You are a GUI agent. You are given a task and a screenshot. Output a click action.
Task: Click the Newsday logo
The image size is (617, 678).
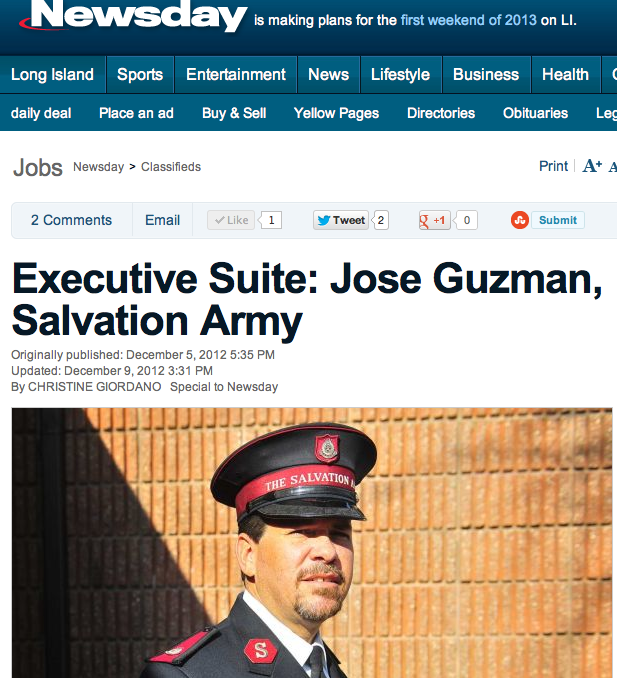point(134,16)
